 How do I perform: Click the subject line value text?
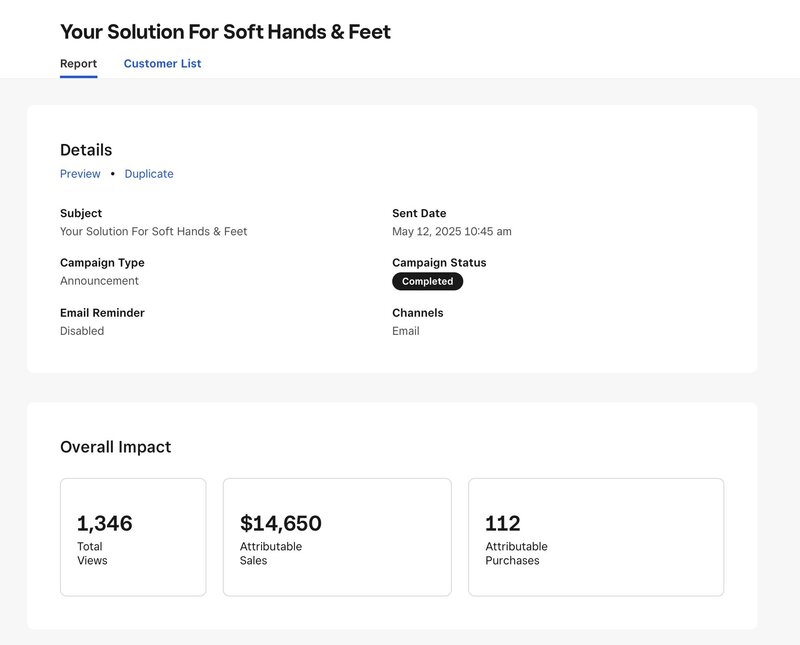[154, 232]
